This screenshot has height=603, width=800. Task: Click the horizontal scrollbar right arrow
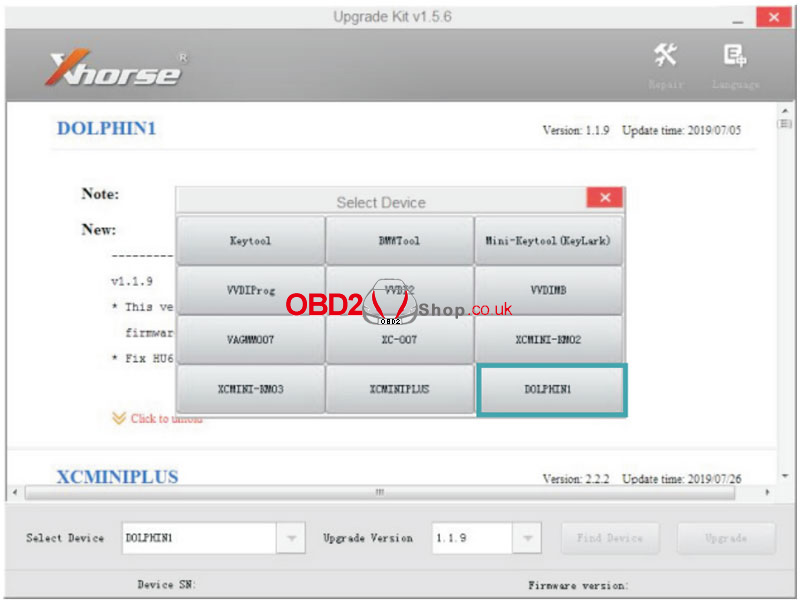tap(767, 492)
